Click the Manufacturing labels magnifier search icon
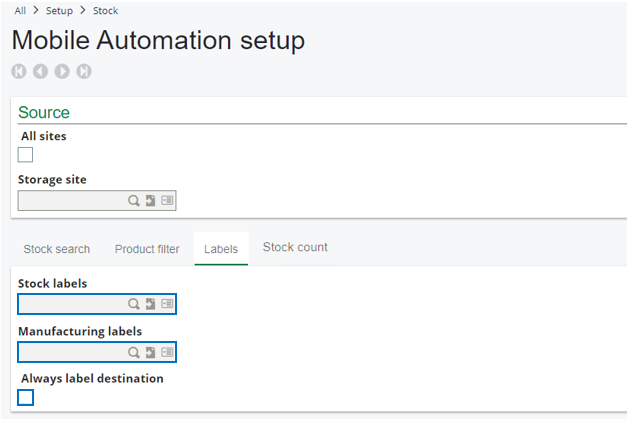 [133, 352]
